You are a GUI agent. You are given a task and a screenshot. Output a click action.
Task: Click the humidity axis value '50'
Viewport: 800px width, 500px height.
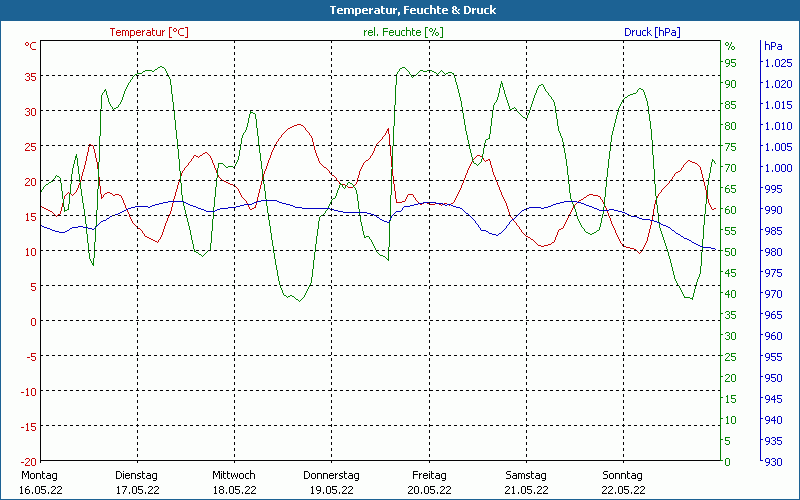click(731, 252)
